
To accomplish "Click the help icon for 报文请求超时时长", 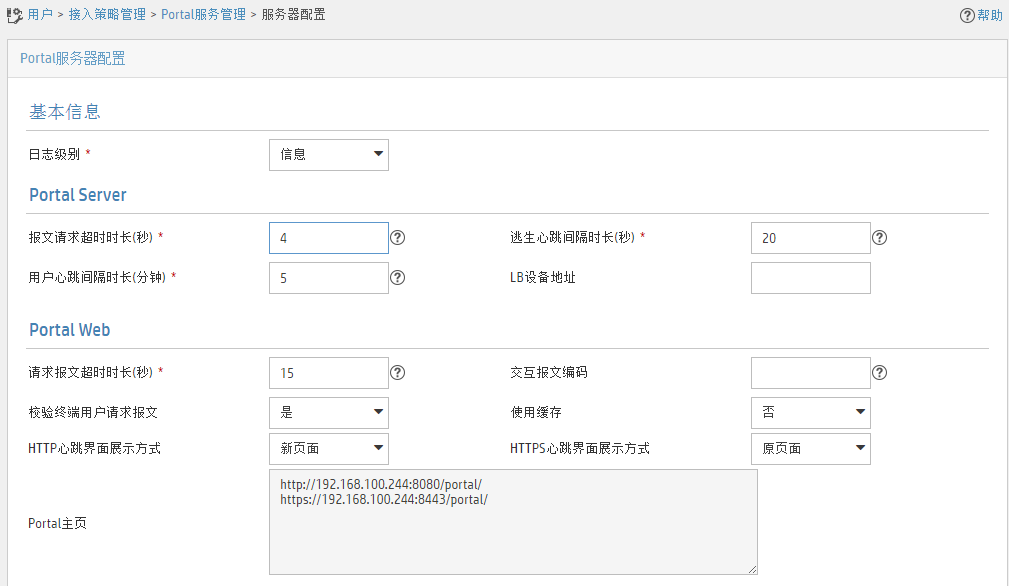I will pyautogui.click(x=398, y=237).
